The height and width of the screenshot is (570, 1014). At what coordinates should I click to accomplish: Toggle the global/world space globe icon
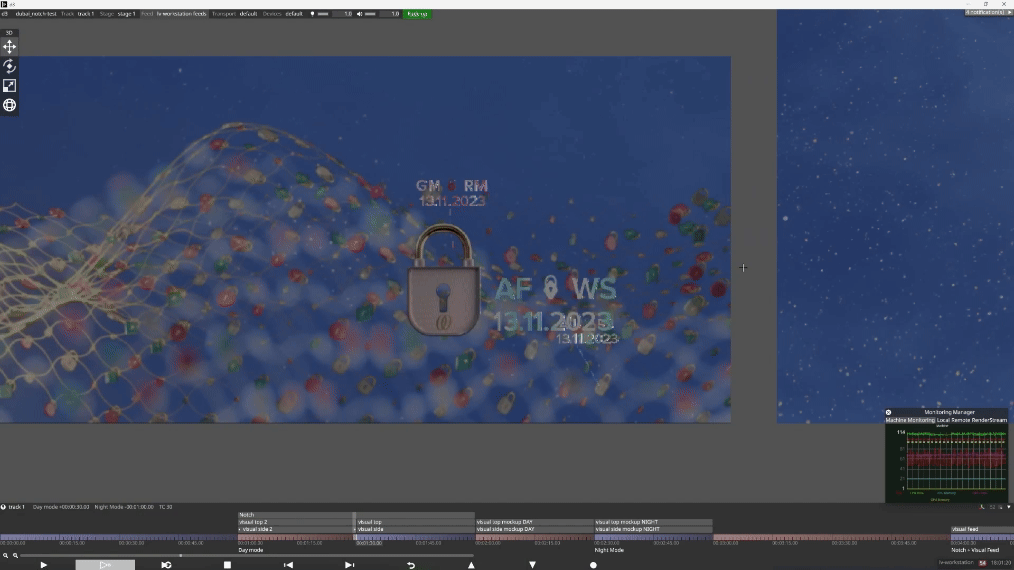click(9, 105)
